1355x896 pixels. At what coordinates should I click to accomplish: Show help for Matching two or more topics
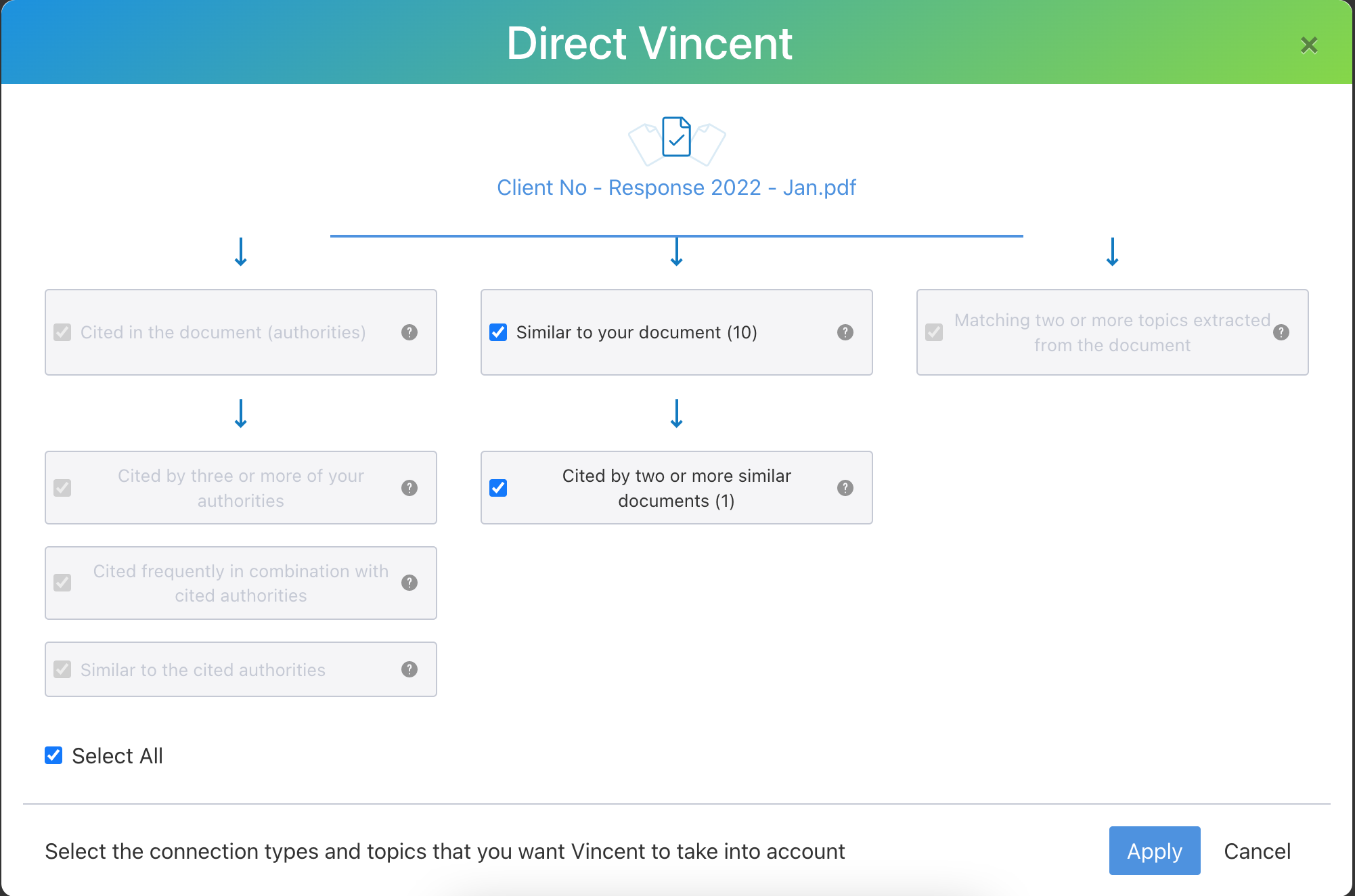point(1281,332)
